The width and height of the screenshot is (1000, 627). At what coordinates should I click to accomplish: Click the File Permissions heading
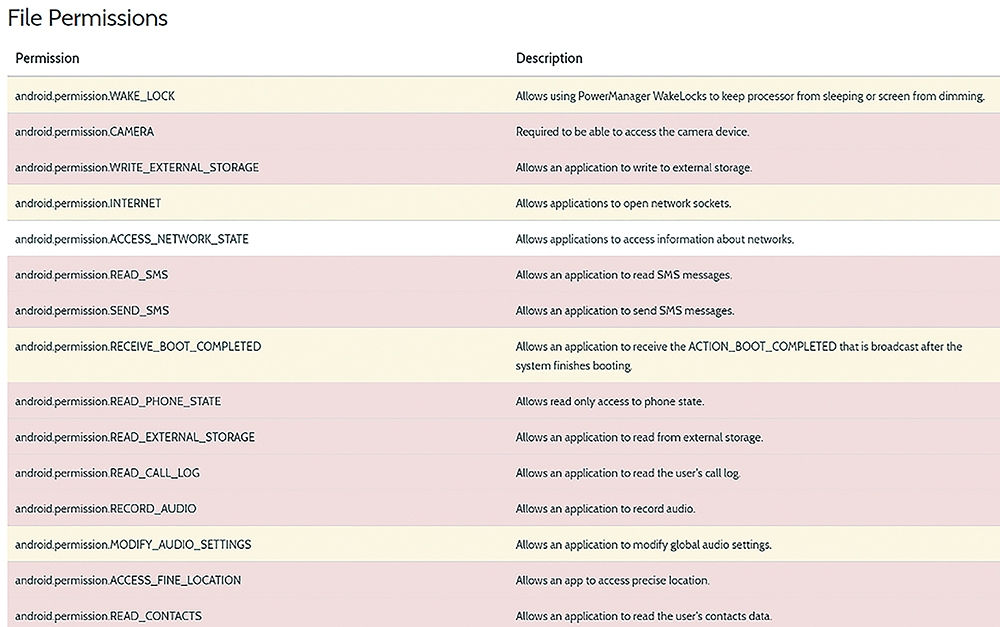tap(87, 18)
